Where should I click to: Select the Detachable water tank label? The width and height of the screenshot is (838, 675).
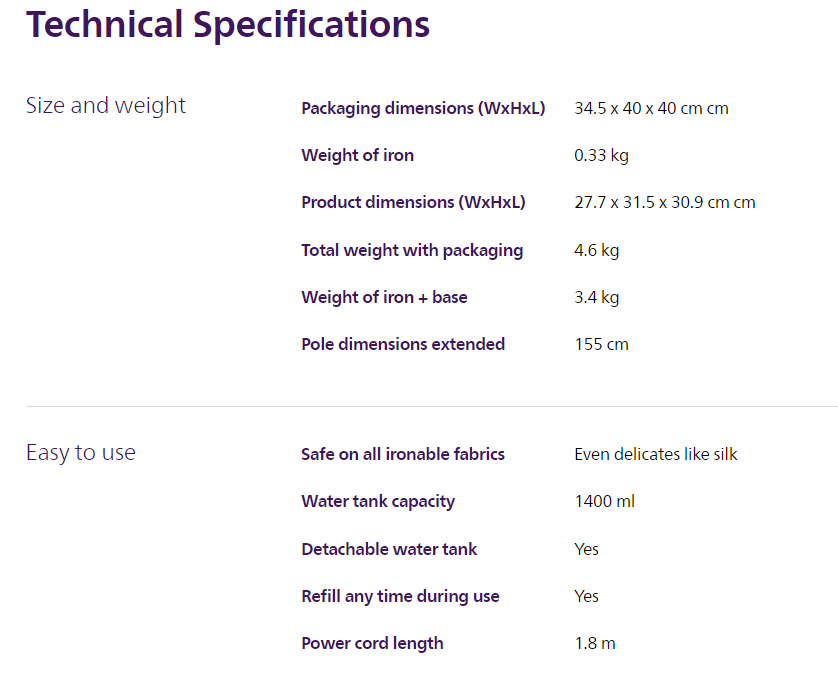coord(389,549)
